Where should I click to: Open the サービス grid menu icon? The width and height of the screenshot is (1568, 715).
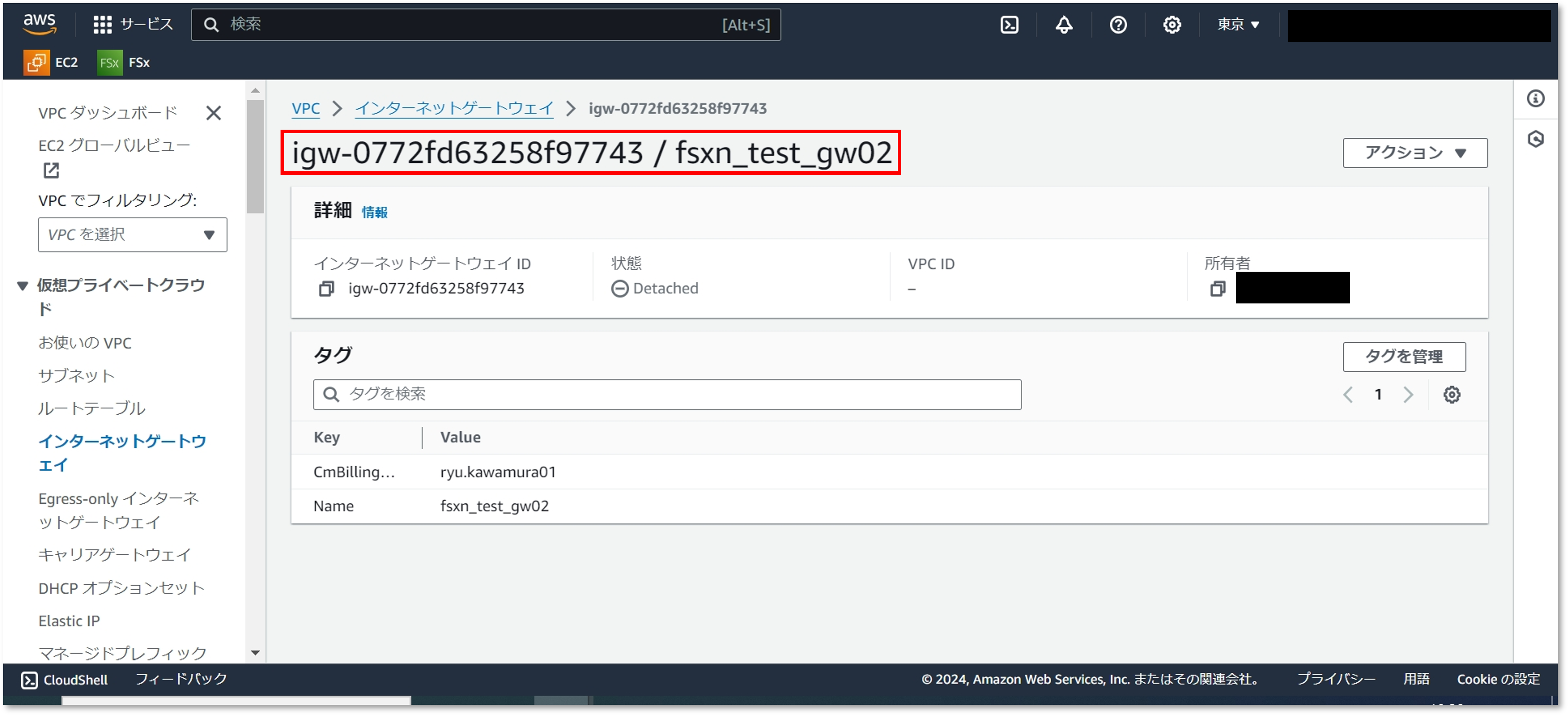[x=102, y=24]
